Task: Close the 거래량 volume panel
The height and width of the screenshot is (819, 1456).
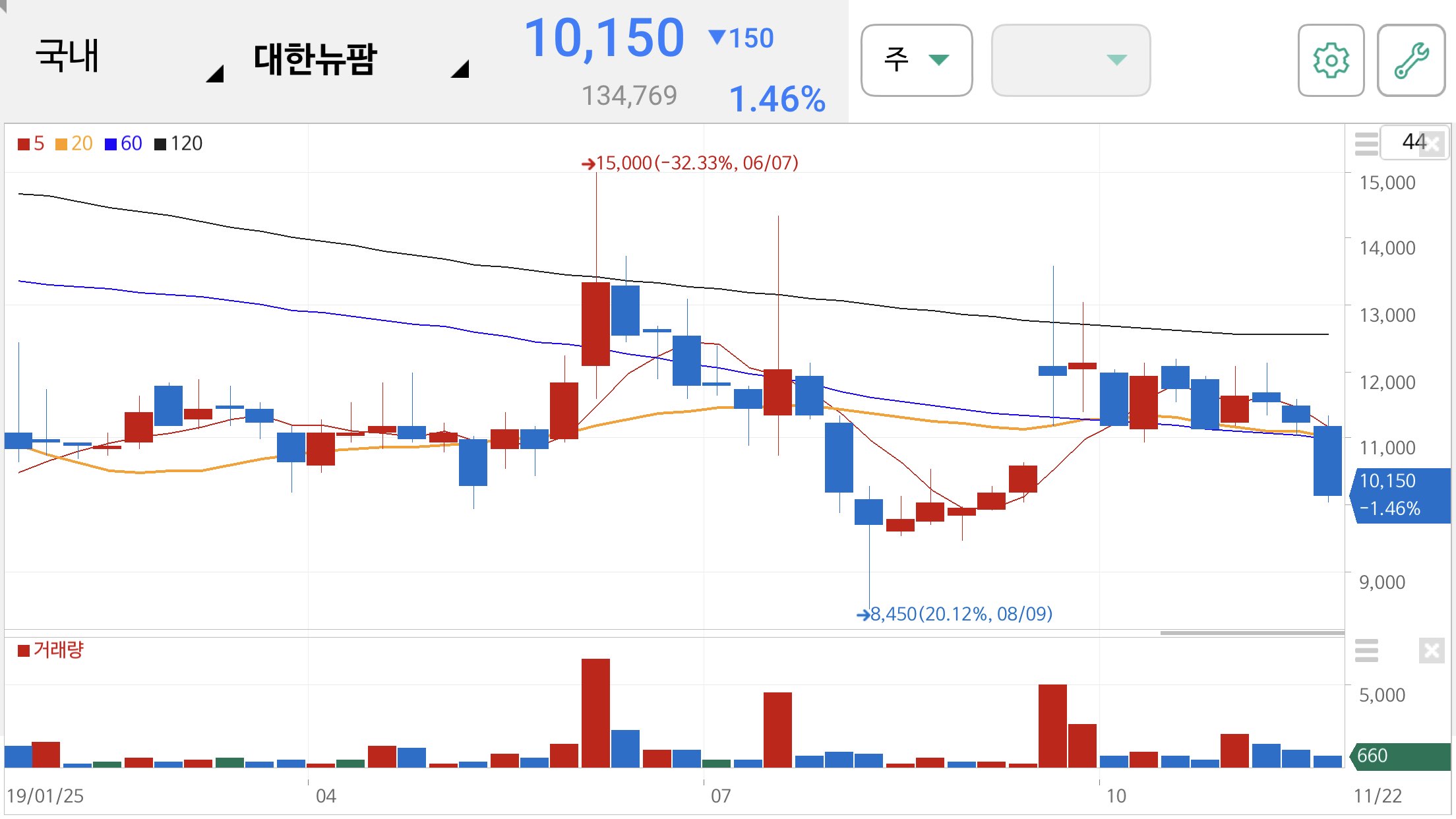Action: pos(1432,651)
